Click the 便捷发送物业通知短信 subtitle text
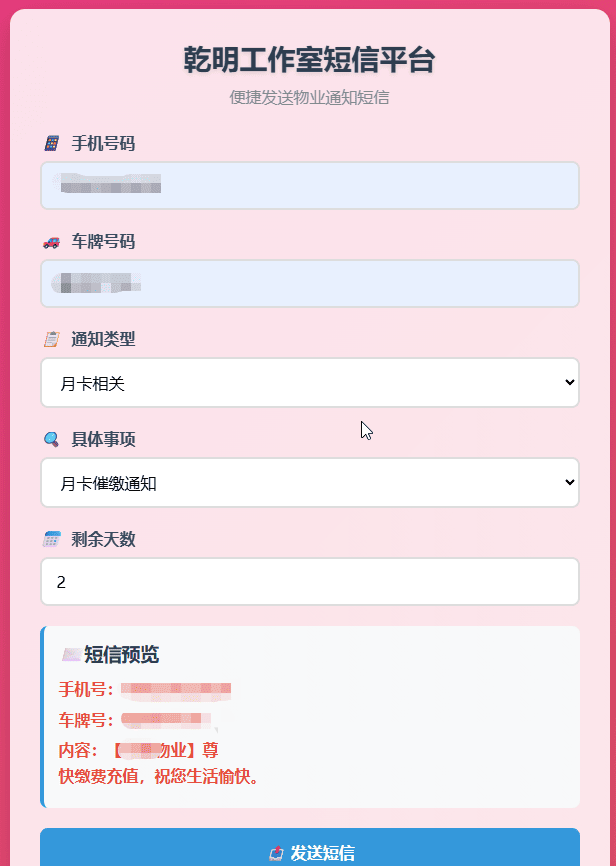Viewport: 616px width, 866px height. pos(308,97)
